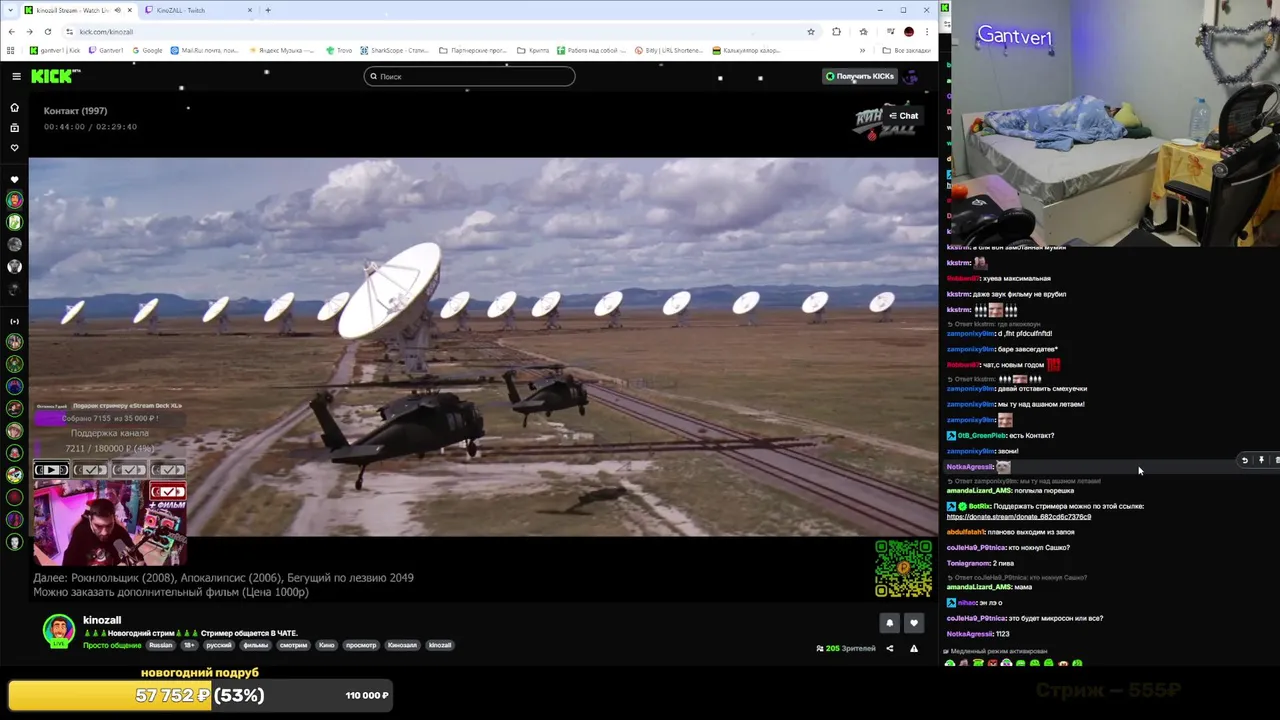Select the Кинозалл tag

tap(402, 645)
